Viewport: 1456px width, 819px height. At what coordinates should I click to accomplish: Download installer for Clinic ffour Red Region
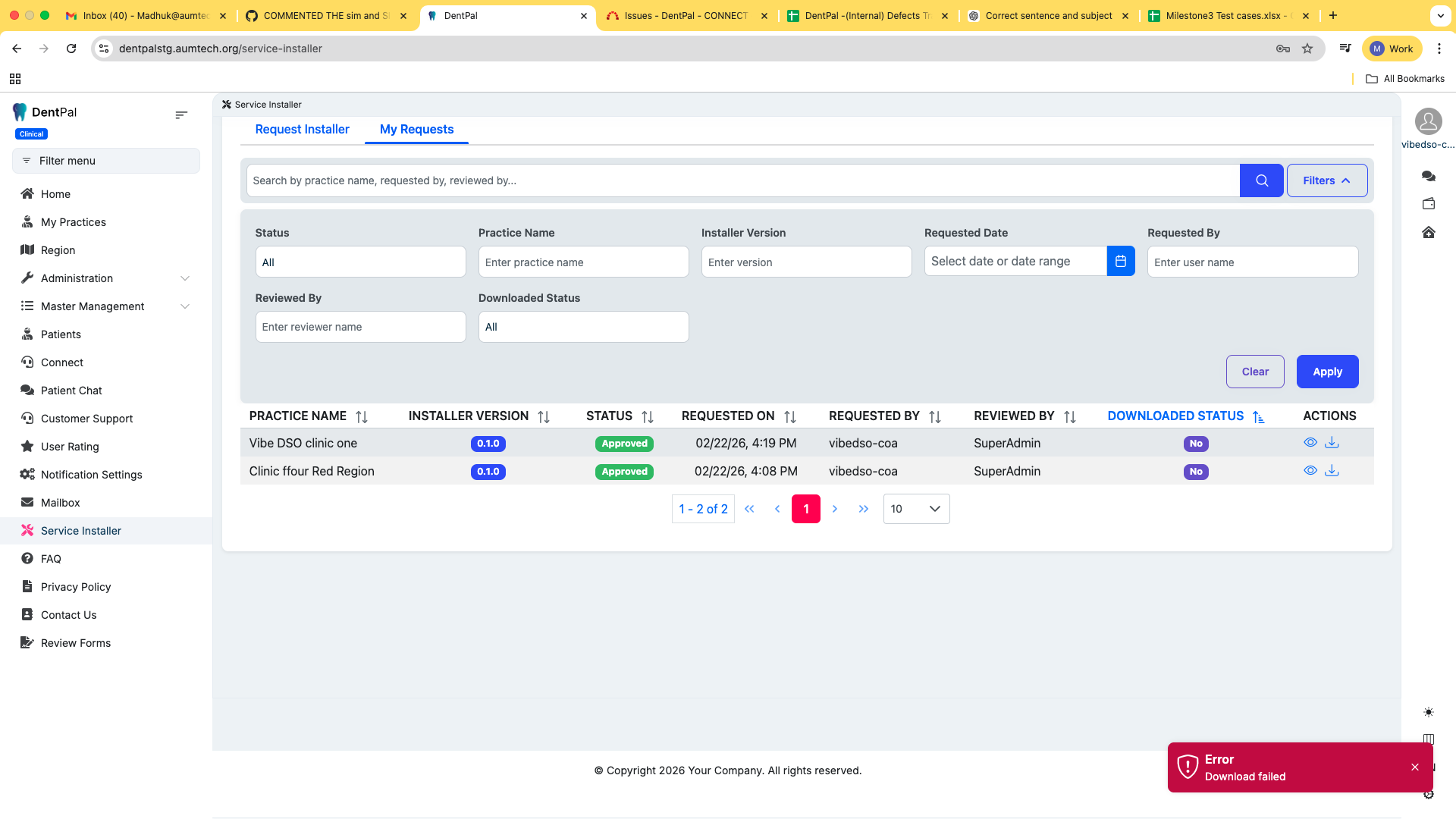1332,471
